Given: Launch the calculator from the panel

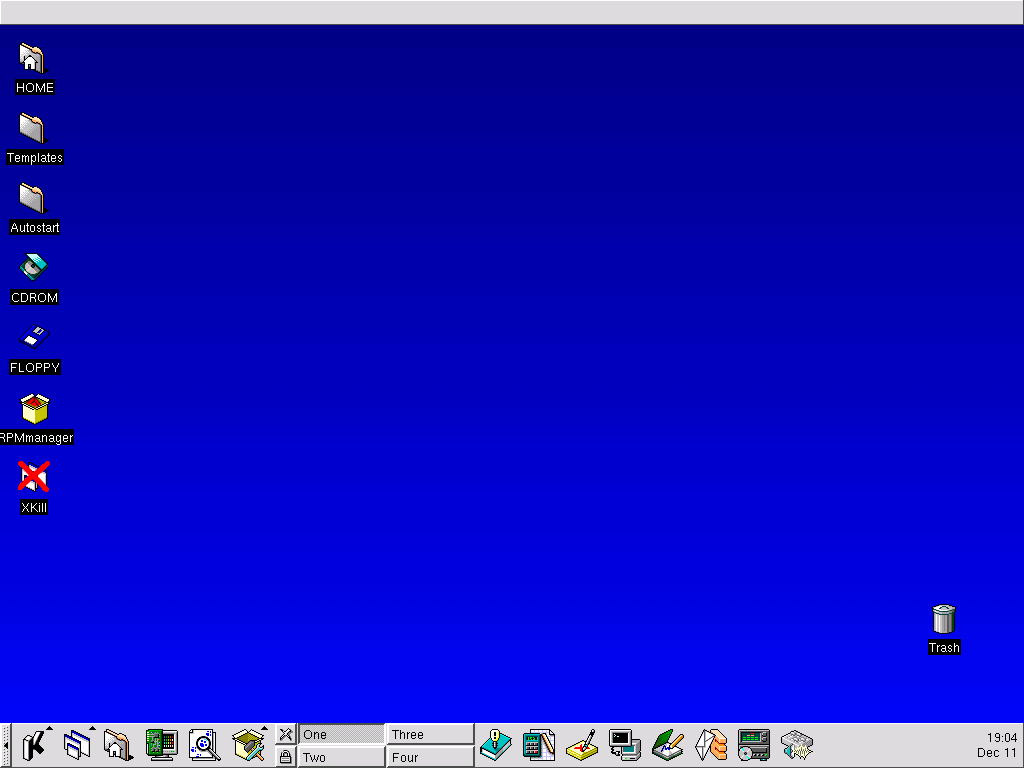Looking at the screenshot, I should 539,745.
